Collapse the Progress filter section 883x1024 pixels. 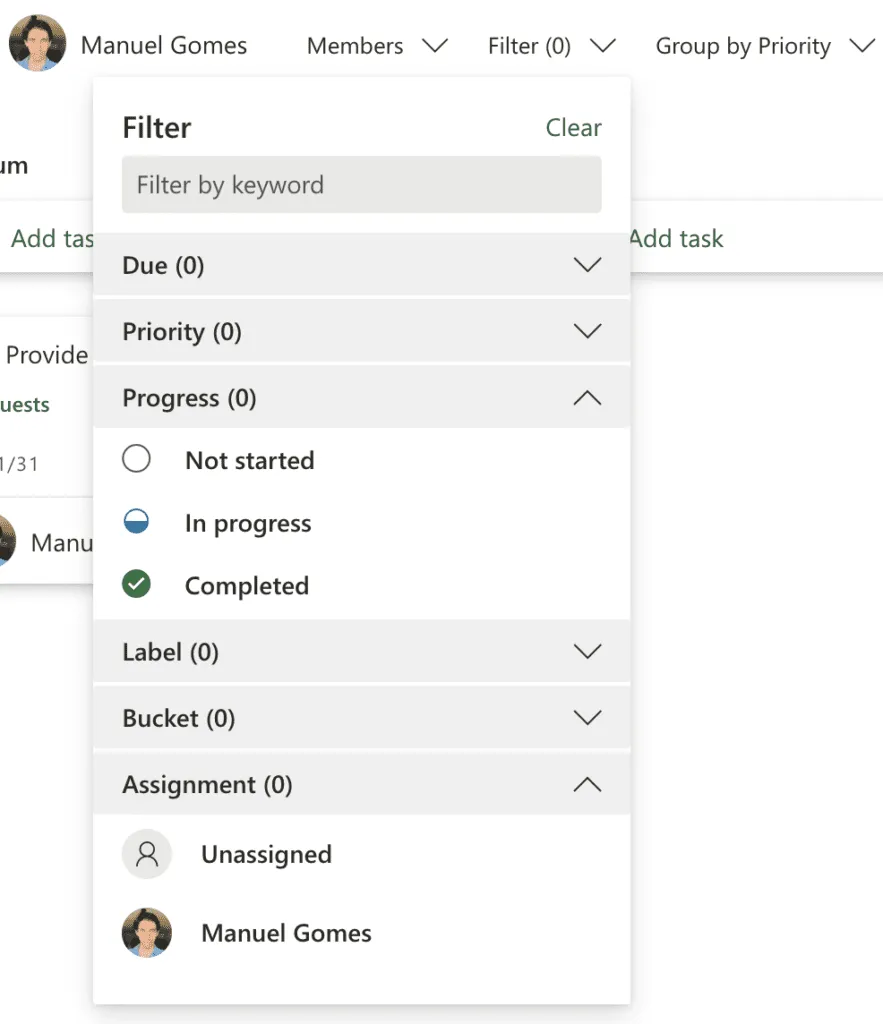coord(361,398)
